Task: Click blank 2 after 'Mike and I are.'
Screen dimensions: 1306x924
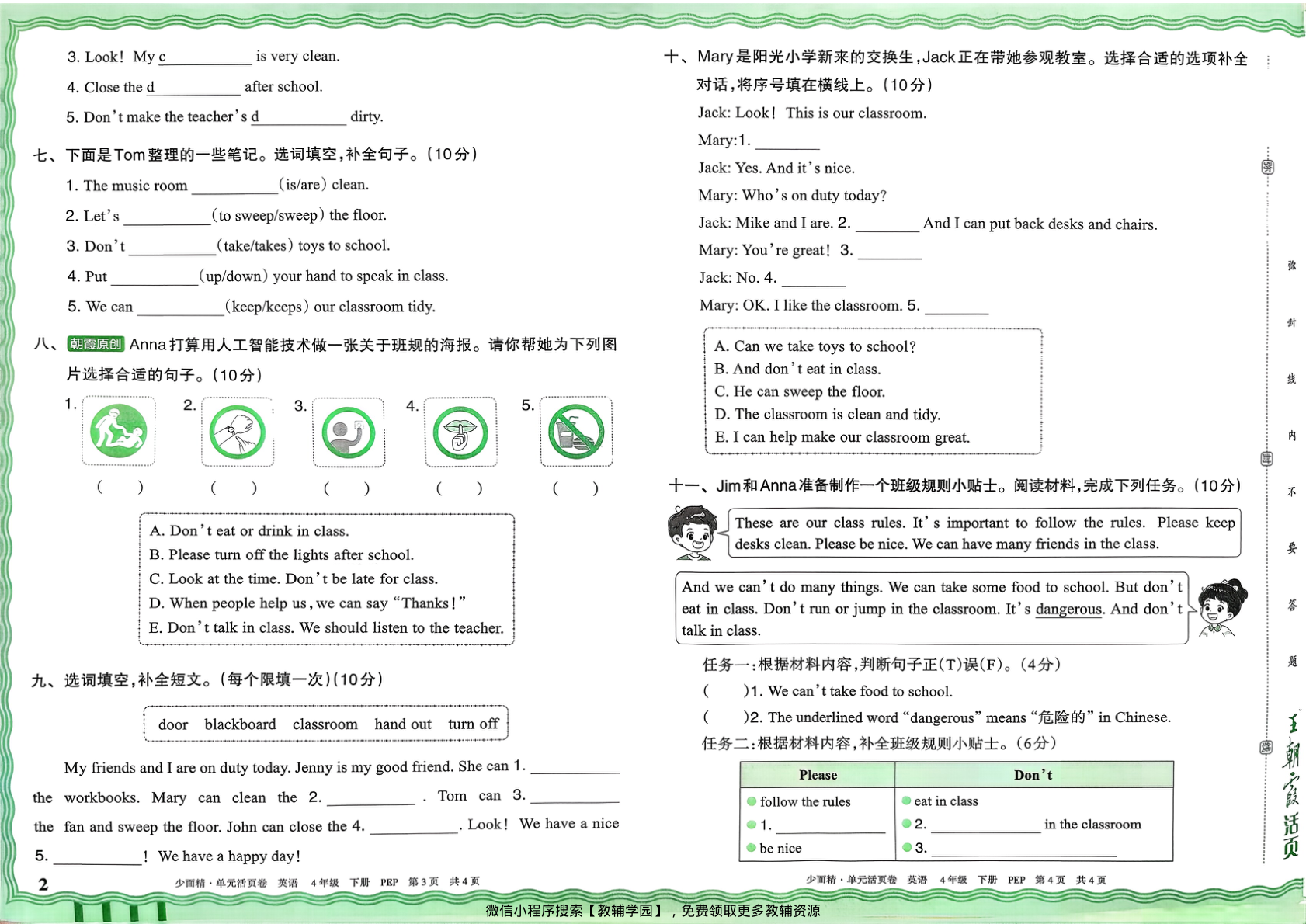Action: (x=887, y=224)
